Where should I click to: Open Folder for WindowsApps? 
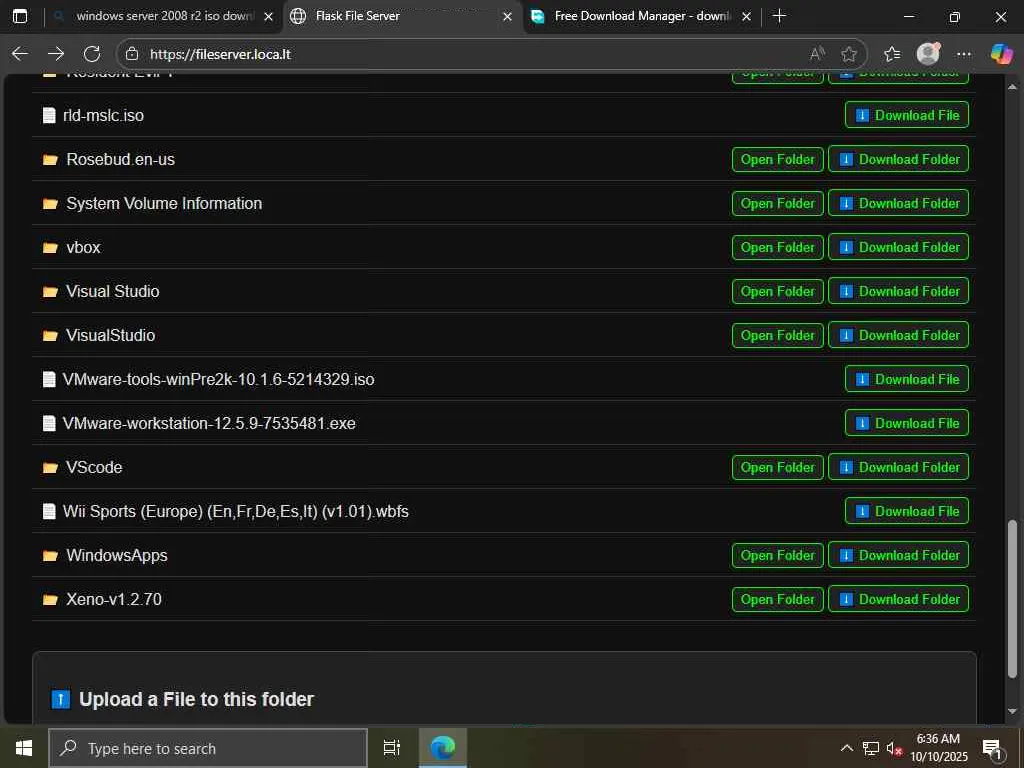click(x=777, y=555)
